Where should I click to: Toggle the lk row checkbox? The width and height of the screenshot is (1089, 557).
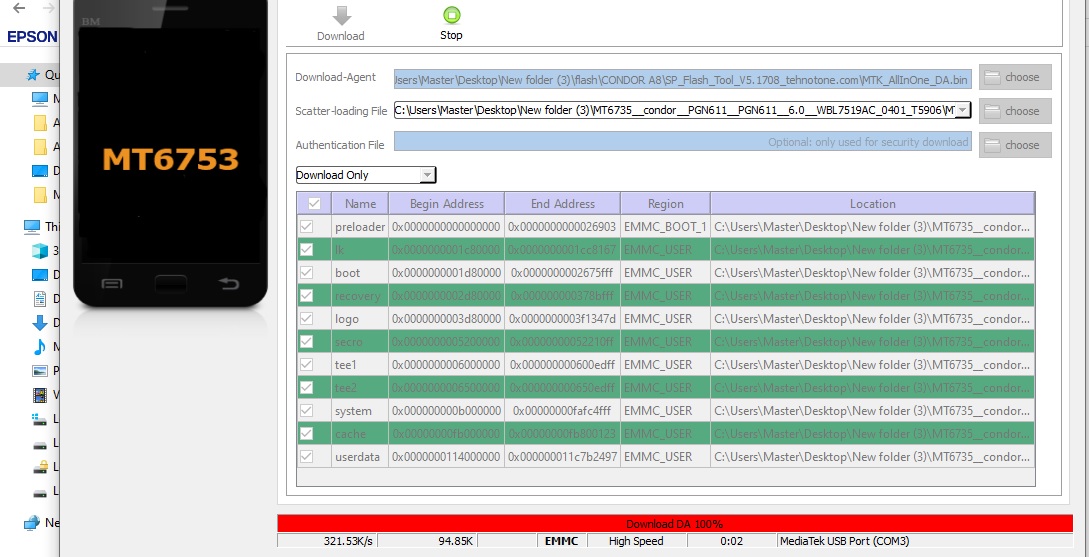[x=306, y=249]
